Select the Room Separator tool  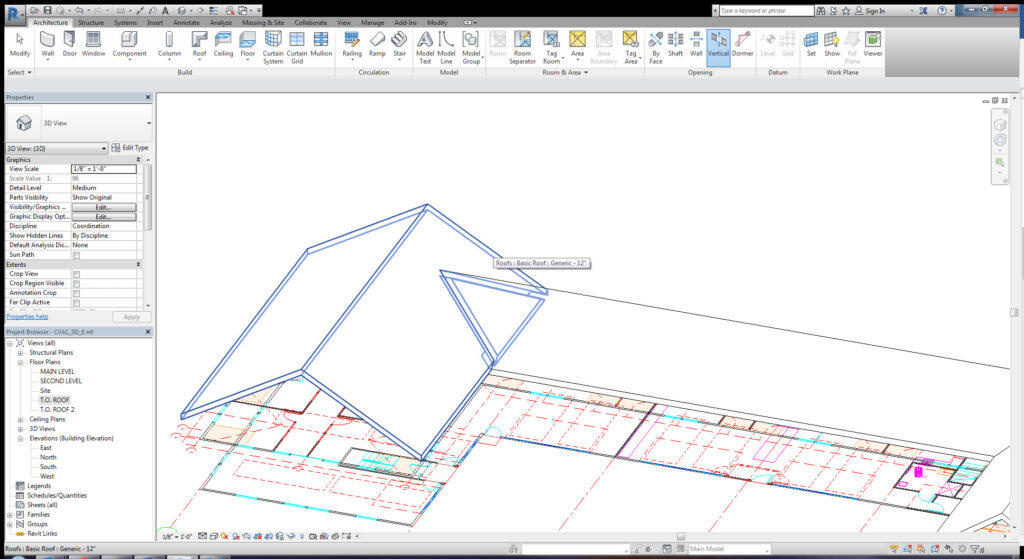522,48
